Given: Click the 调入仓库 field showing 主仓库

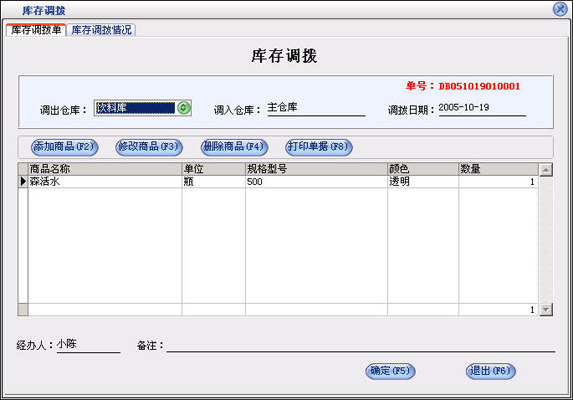Looking at the screenshot, I should (x=316, y=108).
